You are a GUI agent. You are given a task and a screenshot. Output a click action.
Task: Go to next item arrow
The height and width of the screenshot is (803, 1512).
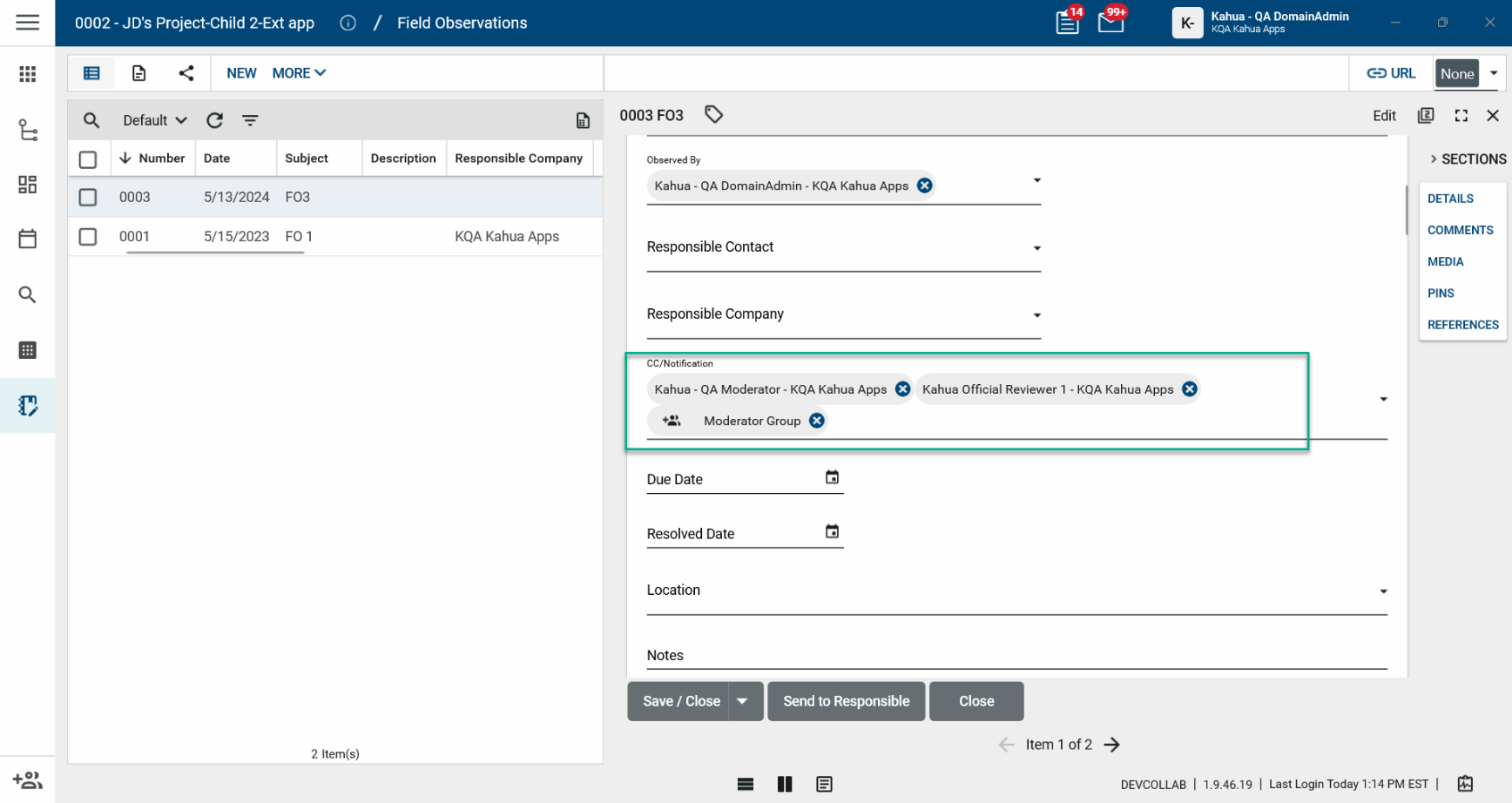[x=1111, y=745]
